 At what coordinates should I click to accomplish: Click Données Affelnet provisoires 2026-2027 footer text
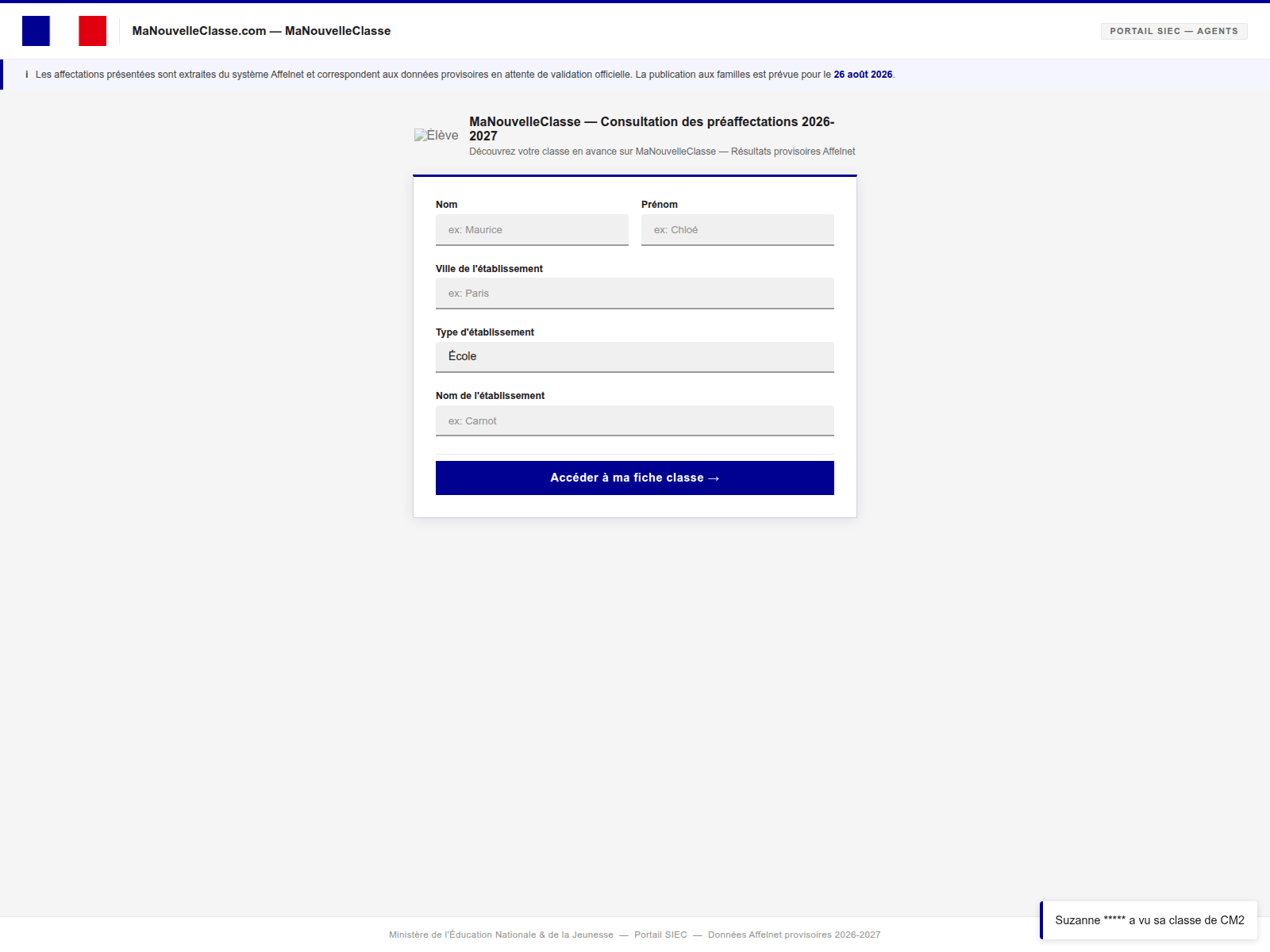coord(794,935)
